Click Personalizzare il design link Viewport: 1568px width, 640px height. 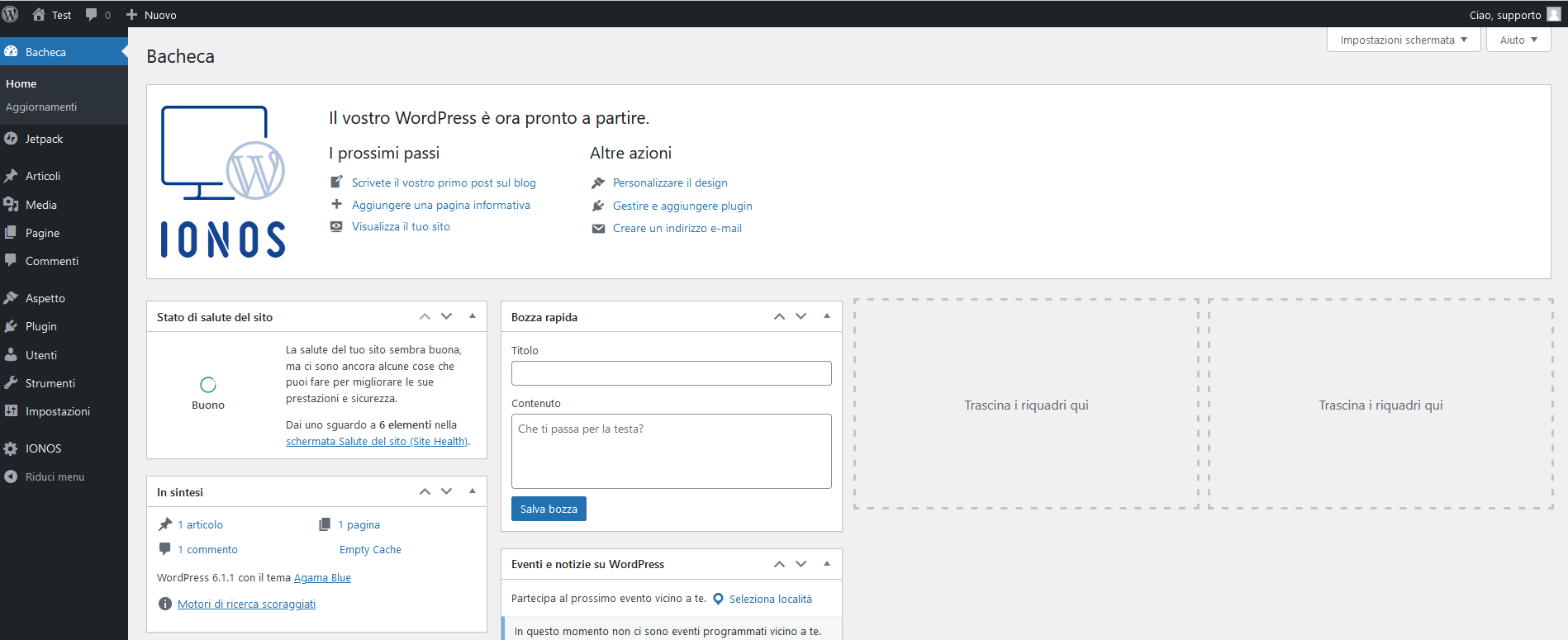670,183
